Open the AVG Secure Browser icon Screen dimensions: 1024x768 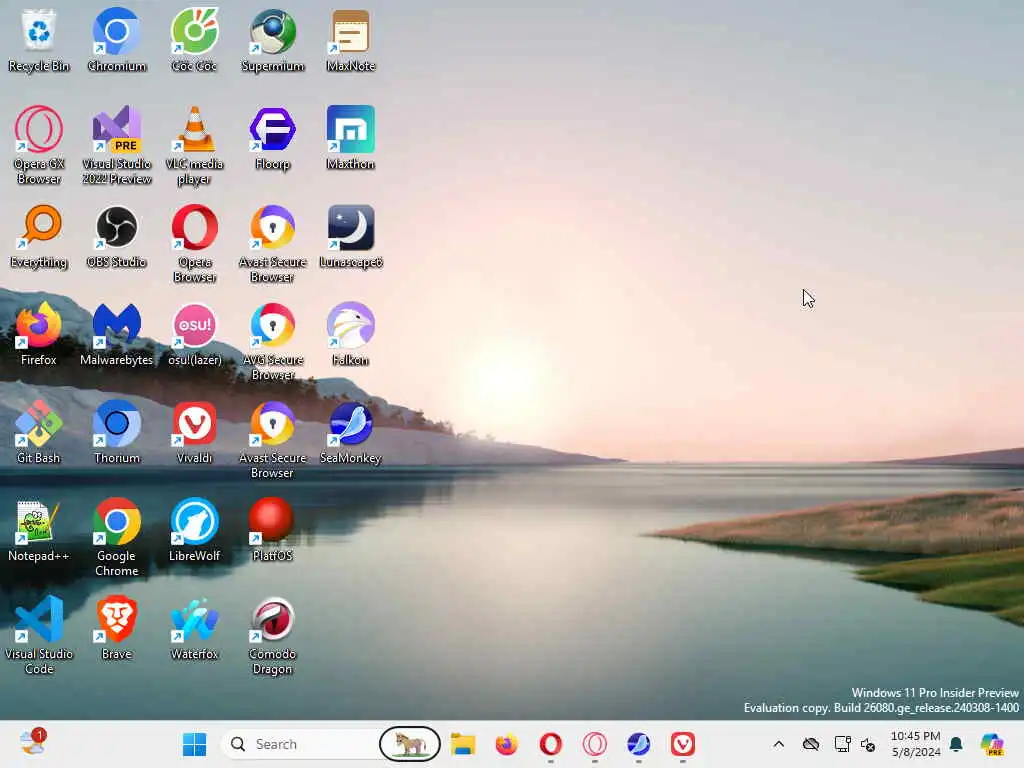point(272,341)
